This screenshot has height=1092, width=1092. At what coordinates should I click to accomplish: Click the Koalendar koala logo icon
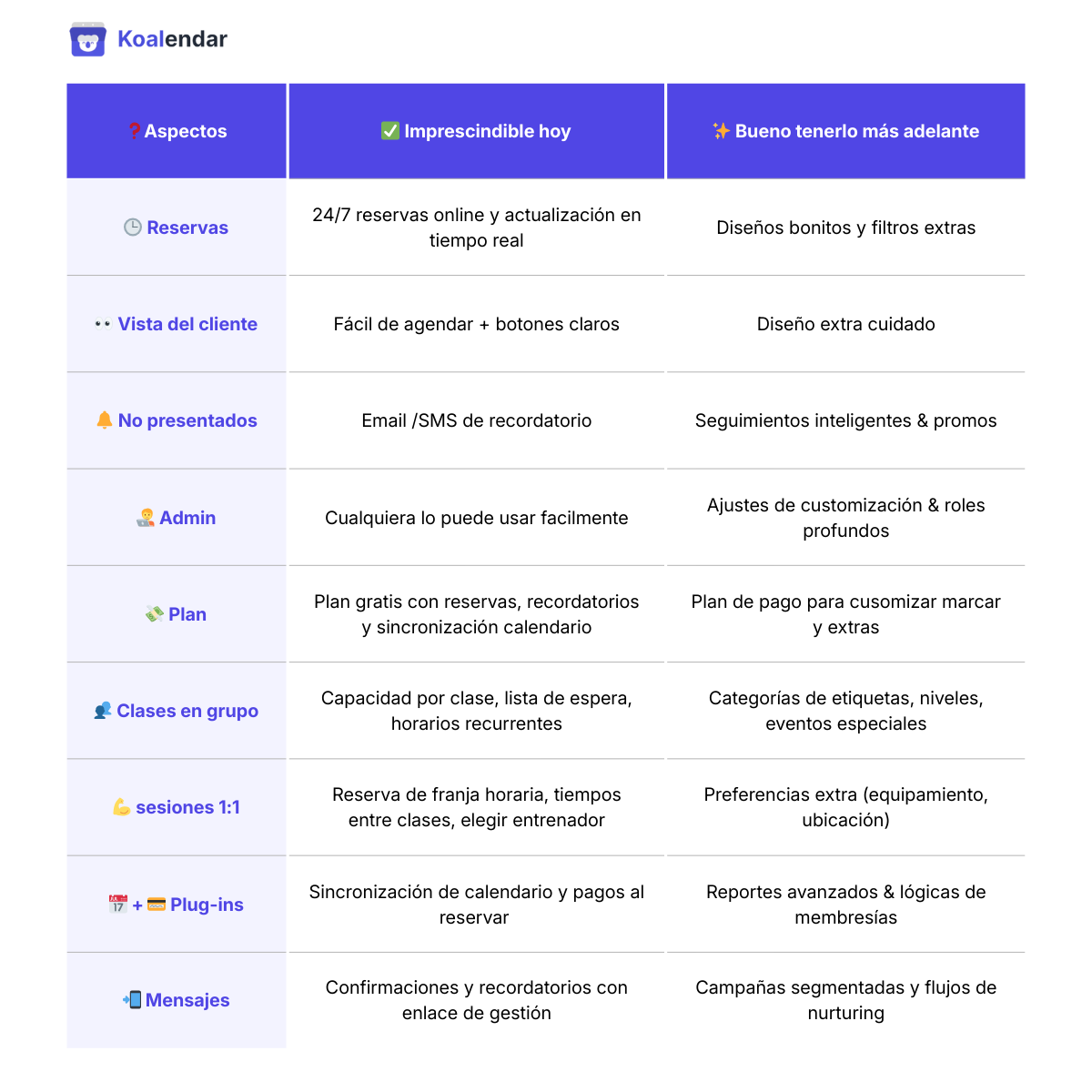pos(87,40)
